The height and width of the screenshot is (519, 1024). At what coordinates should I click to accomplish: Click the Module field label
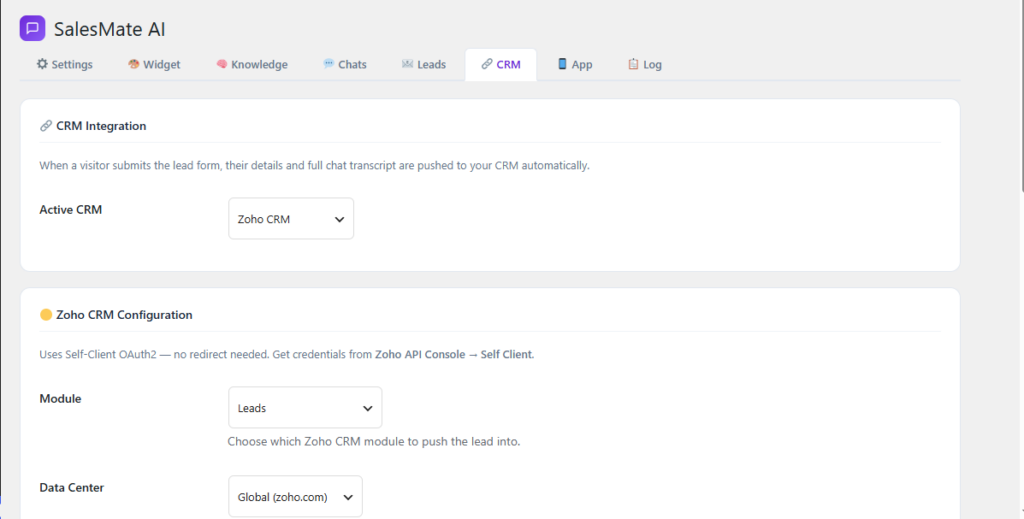pyautogui.click(x=60, y=398)
